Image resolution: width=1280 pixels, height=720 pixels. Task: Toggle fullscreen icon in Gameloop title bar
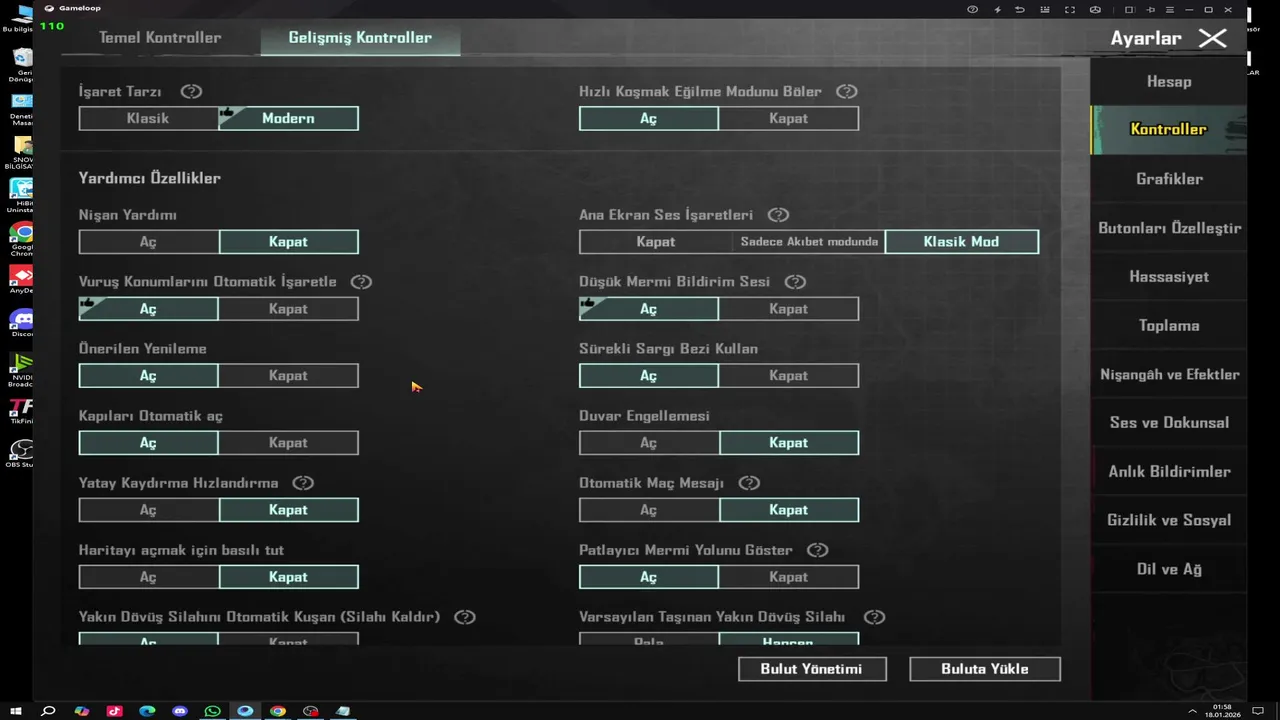pyautogui.click(x=1070, y=9)
